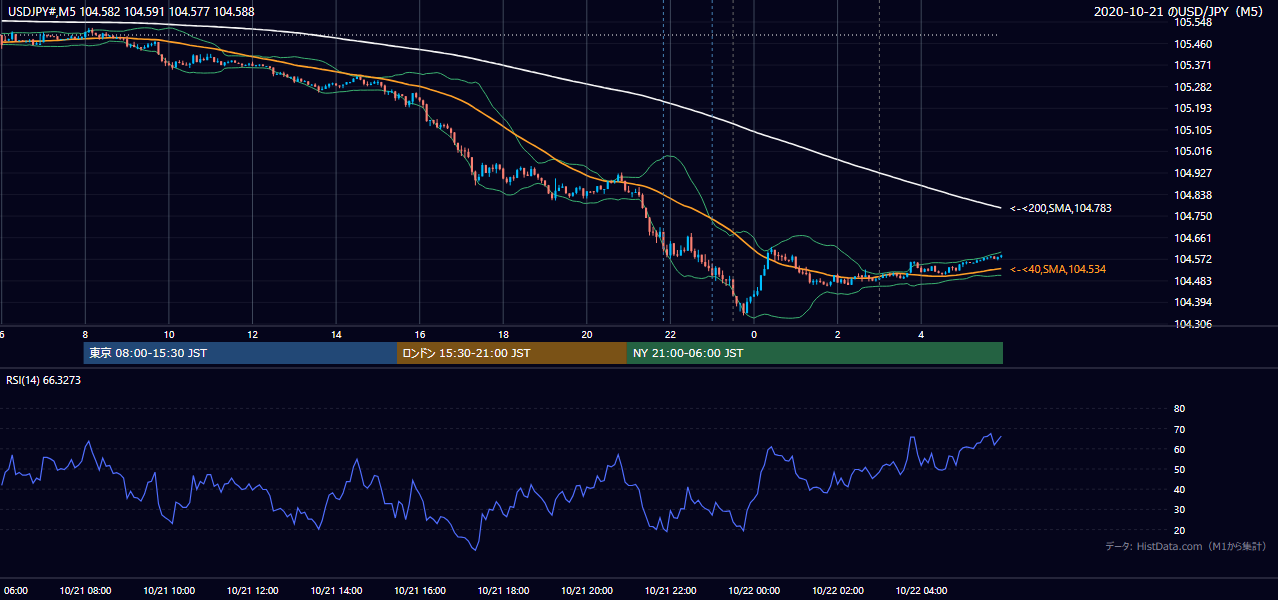Screen dimensions: 1278x600
Task: Click hour marker 8 under the price chart
Action: (85, 334)
